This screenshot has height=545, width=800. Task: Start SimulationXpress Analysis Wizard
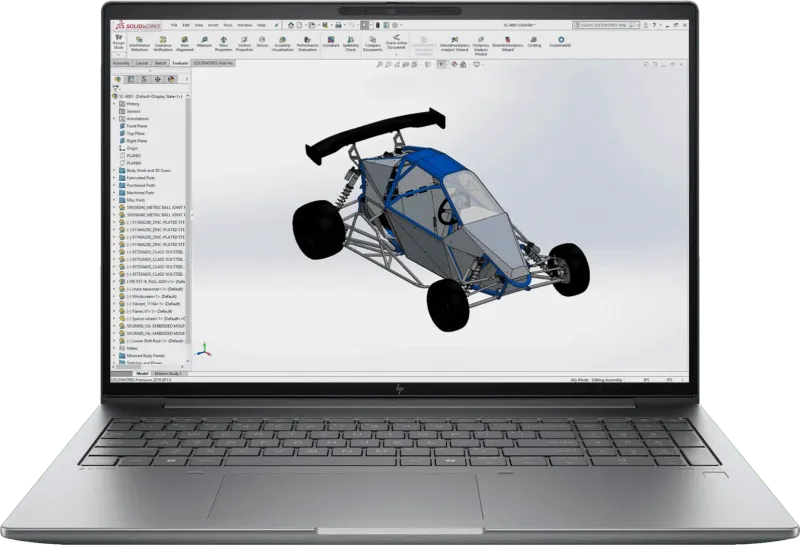[454, 44]
